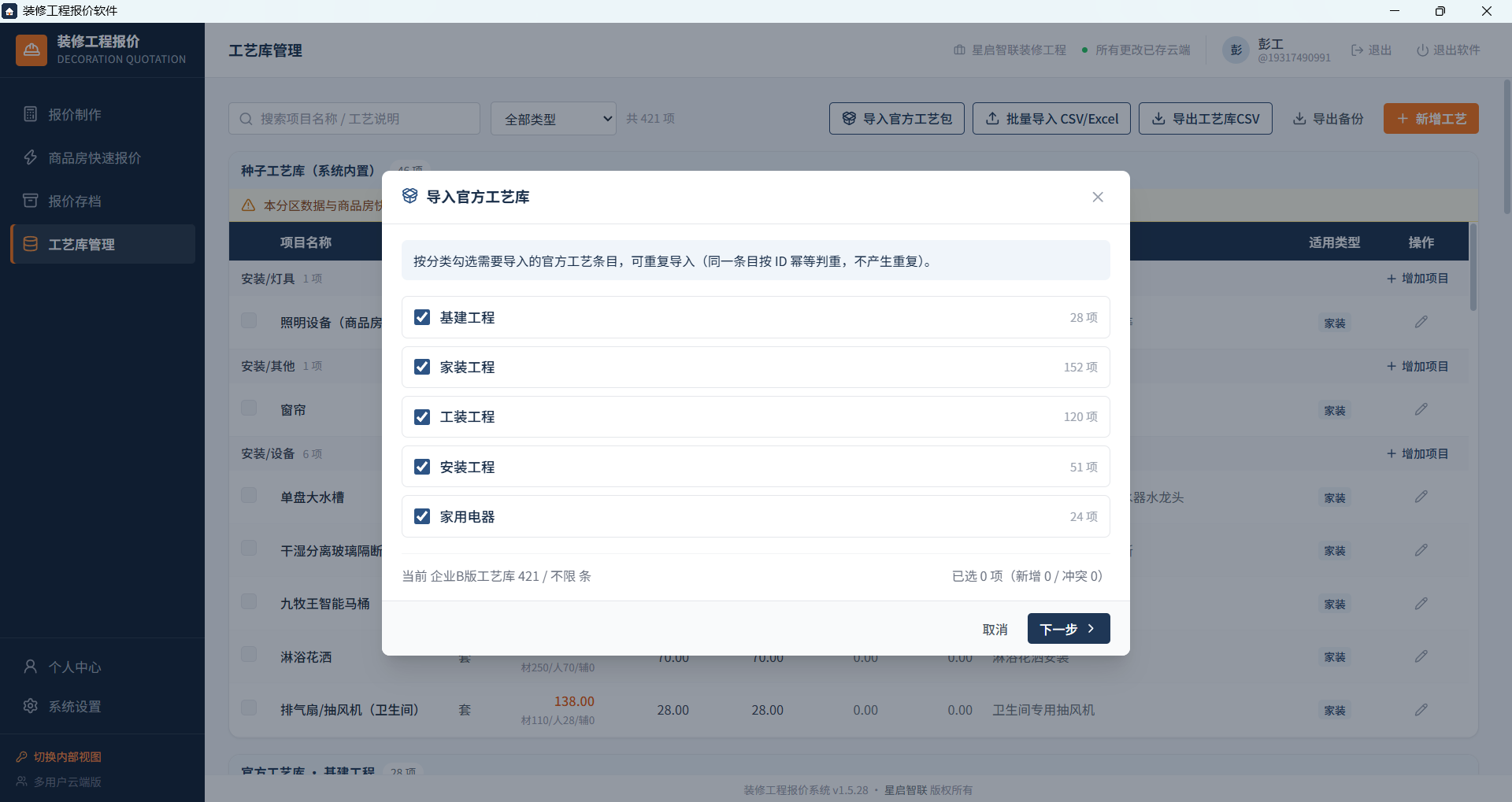Screen dimensions: 1512x802
Task: Click the 星启智联装修工程 company label
Action: tap(1010, 50)
